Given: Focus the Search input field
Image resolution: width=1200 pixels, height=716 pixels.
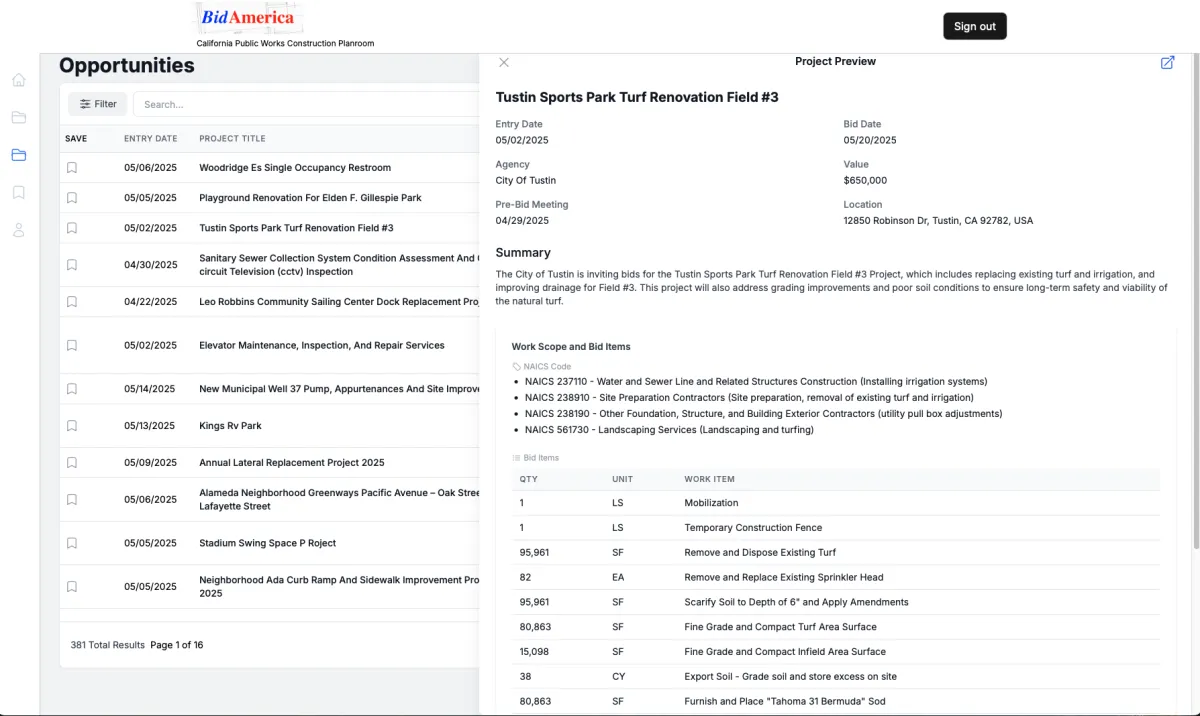Looking at the screenshot, I should pyautogui.click(x=307, y=104).
